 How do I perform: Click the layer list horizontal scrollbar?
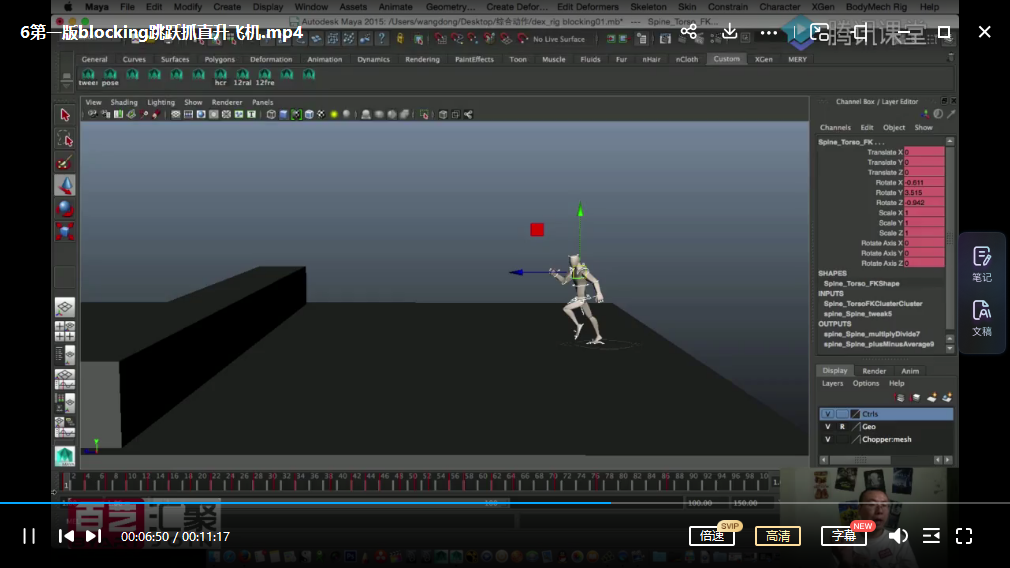click(860, 460)
